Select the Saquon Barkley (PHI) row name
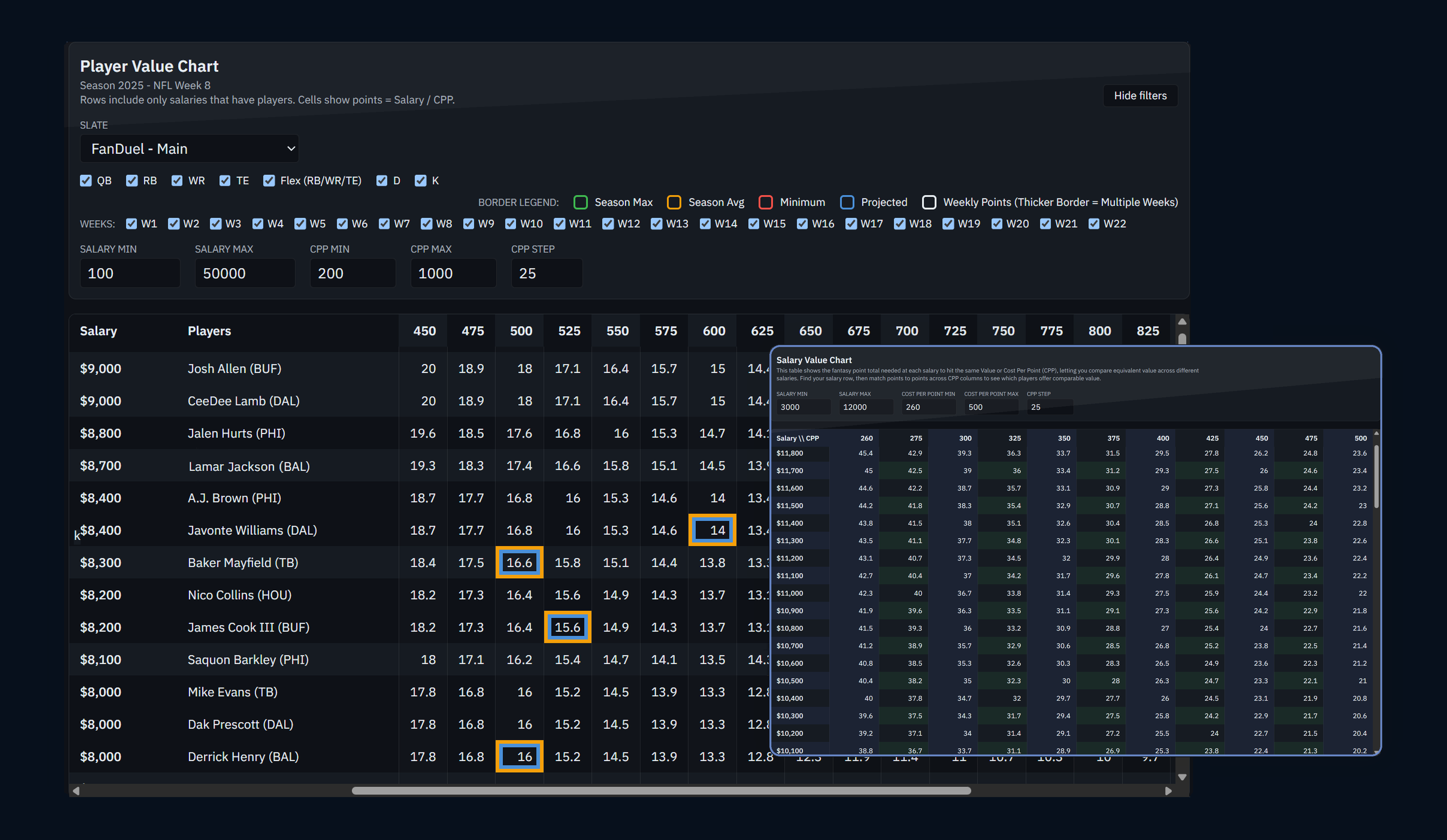Screen dimensions: 1447x840 248,660
